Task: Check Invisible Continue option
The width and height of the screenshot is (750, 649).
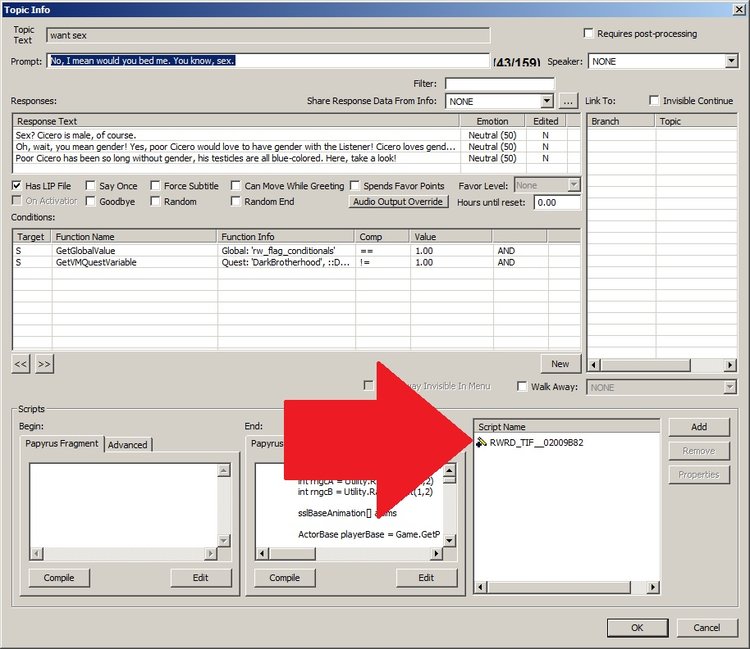Action: point(654,100)
